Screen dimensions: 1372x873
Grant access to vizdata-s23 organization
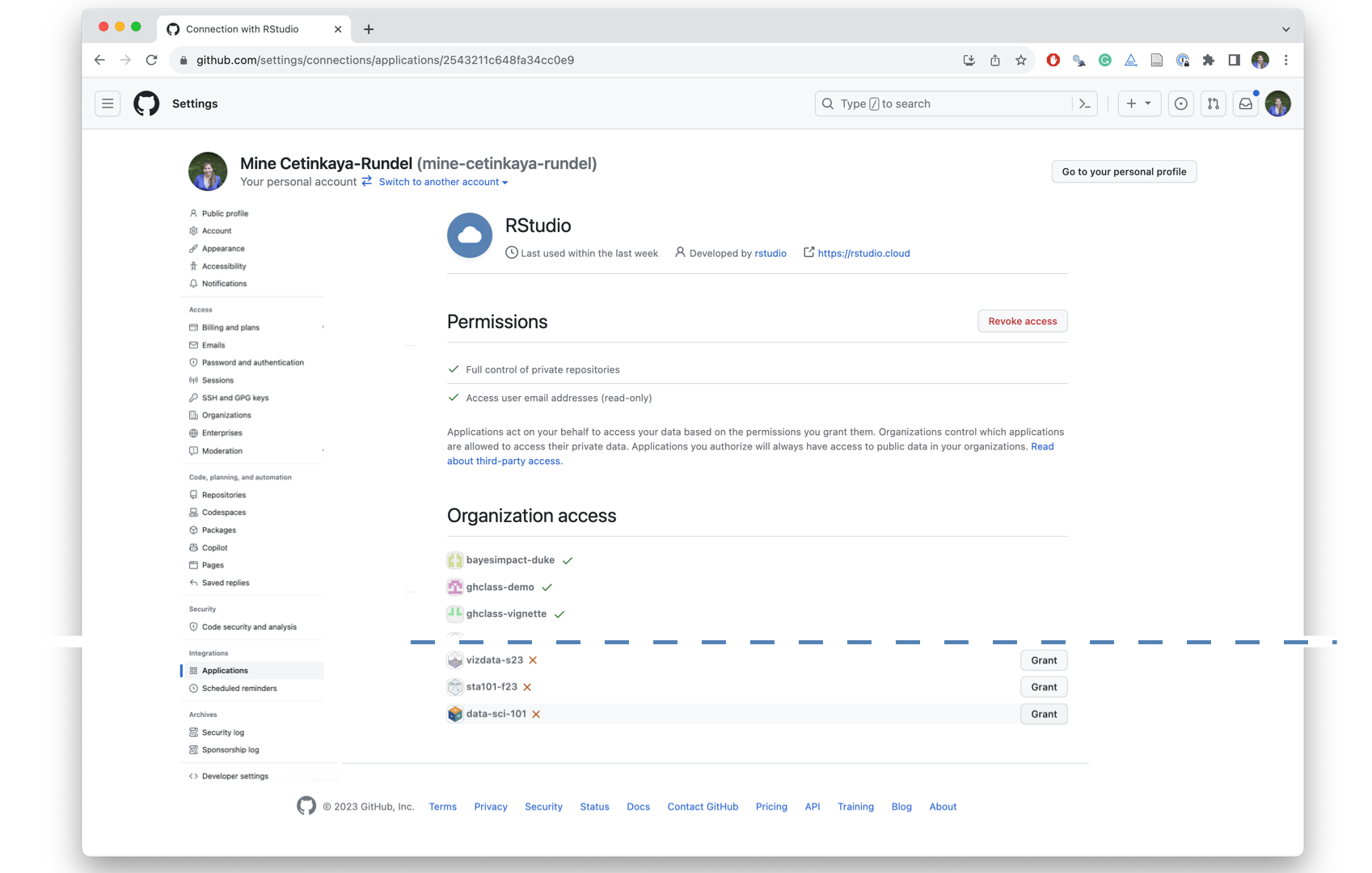(1043, 660)
